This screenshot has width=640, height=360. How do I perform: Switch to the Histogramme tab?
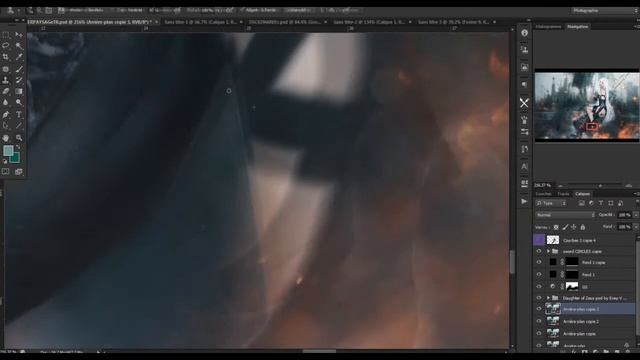coord(548,27)
